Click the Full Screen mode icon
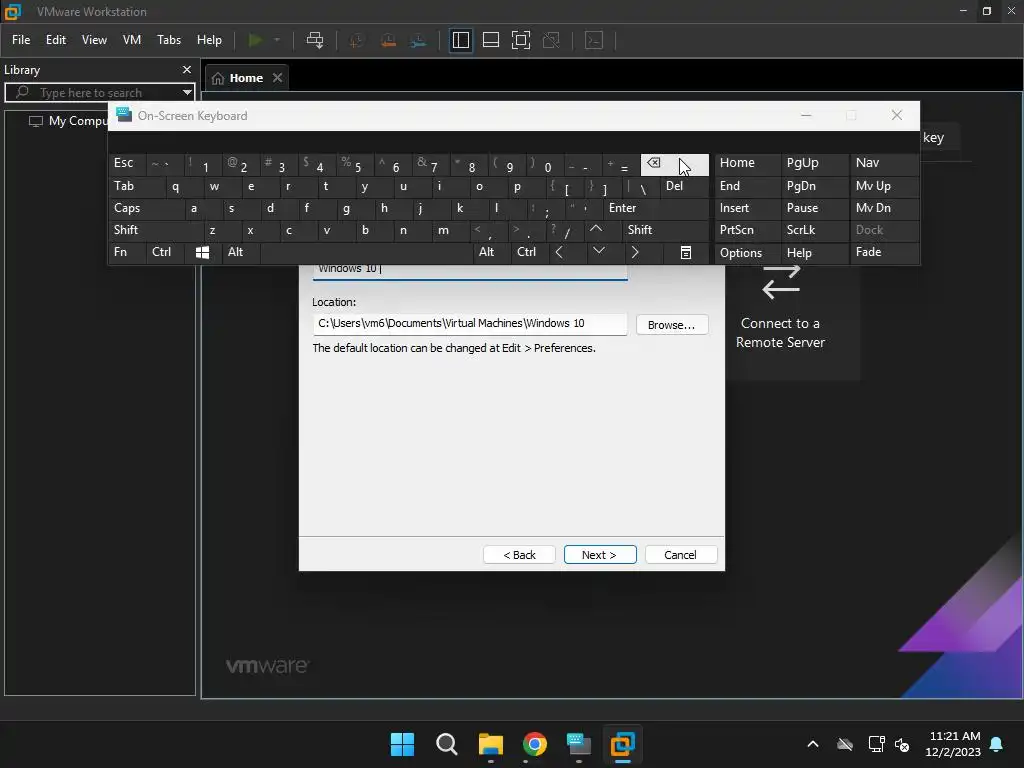The image size is (1024, 768). pyautogui.click(x=520, y=40)
